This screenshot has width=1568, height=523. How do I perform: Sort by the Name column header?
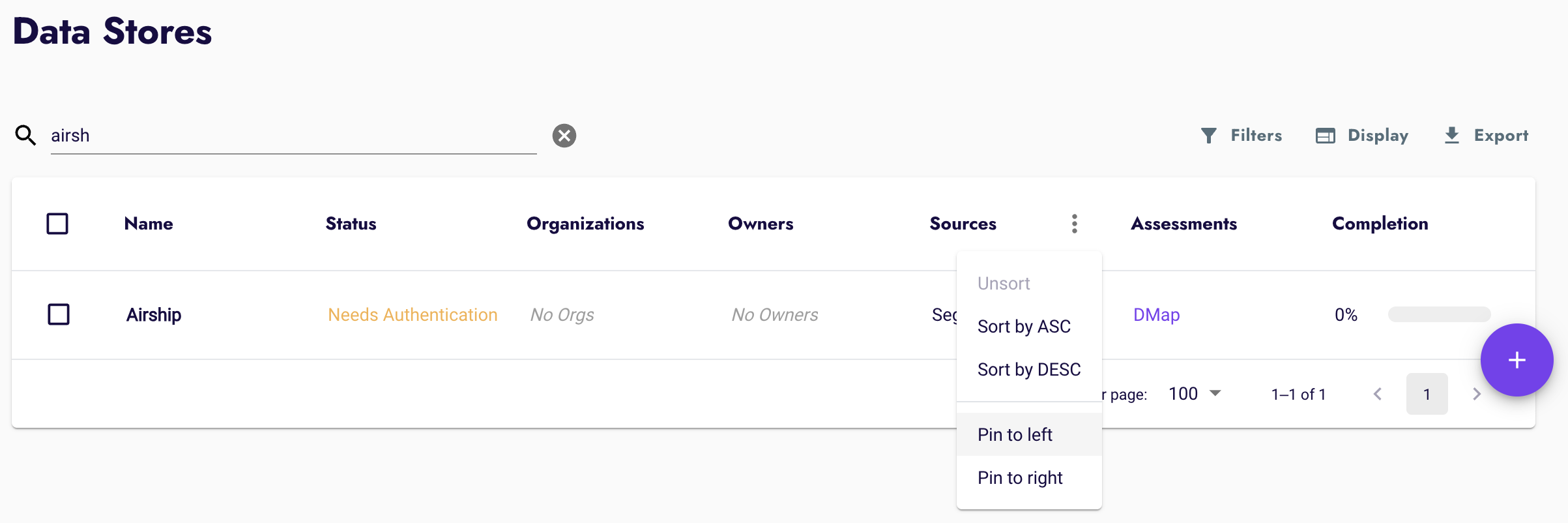149,224
